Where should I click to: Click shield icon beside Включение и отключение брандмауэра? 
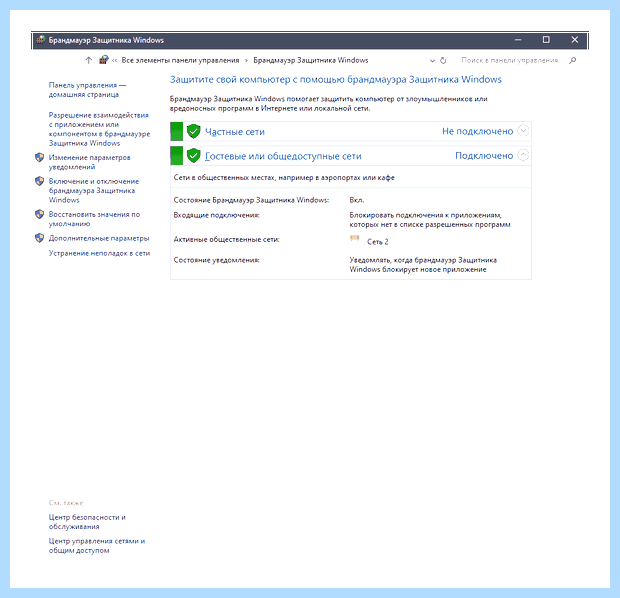(40, 181)
